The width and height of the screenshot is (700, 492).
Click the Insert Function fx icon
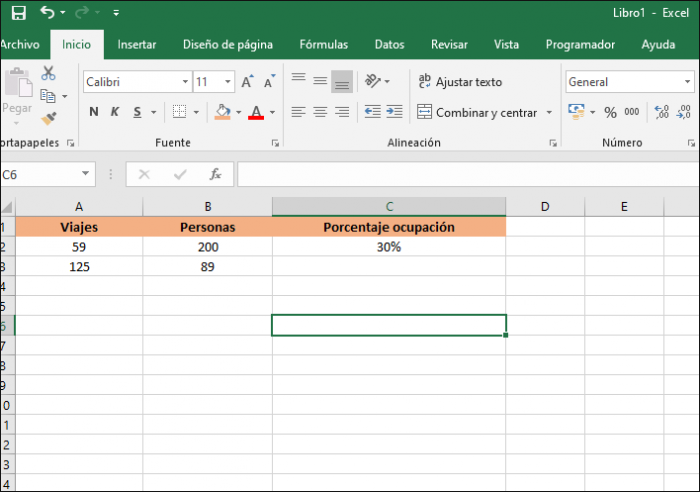[x=216, y=174]
